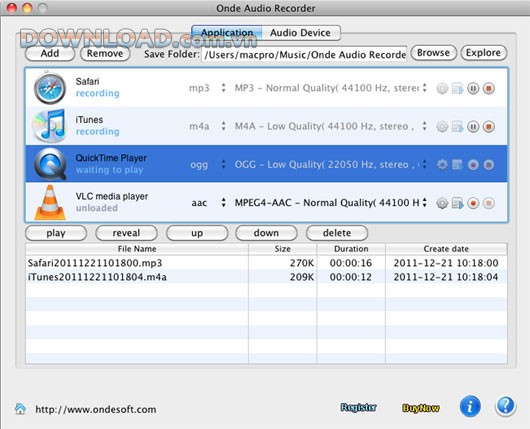This screenshot has width=530, height=429.
Task: Open Safari MP3 Normal Quality dropdown
Action: pyautogui.click(x=331, y=88)
